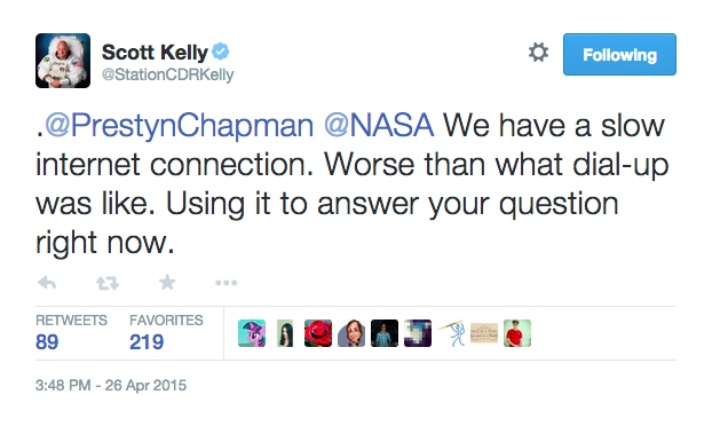Image resolution: width=720 pixels, height=434 pixels.
Task: Open the three-dot more options menu
Action: click(225, 283)
